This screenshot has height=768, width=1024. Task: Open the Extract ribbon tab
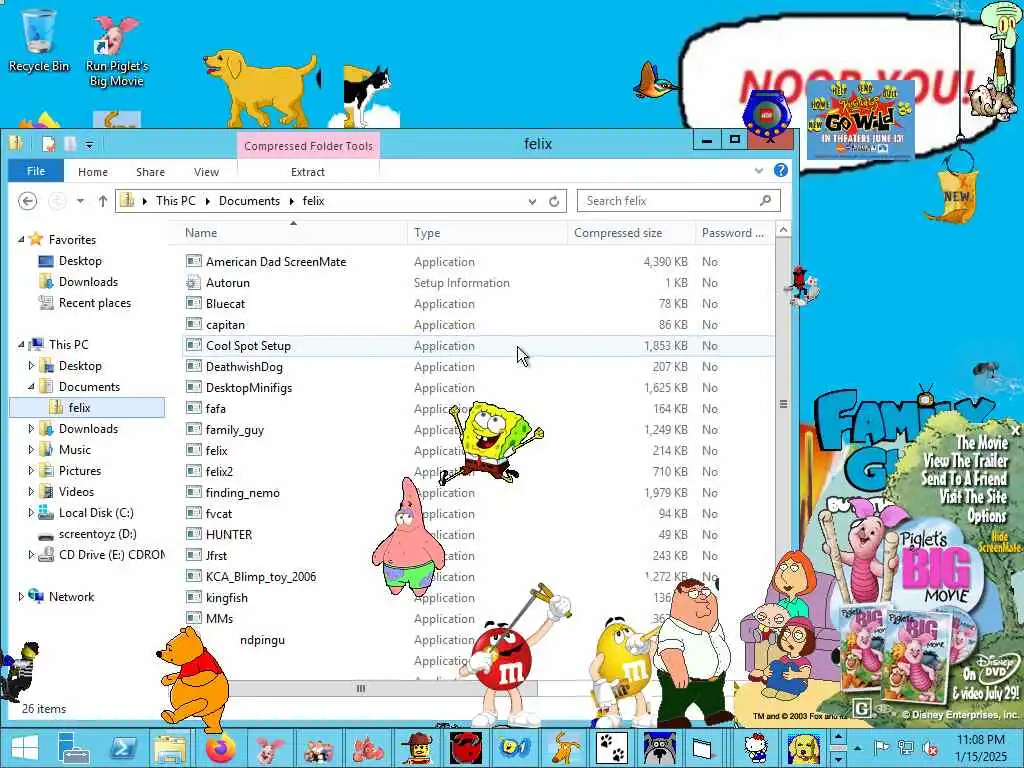pyautogui.click(x=308, y=172)
